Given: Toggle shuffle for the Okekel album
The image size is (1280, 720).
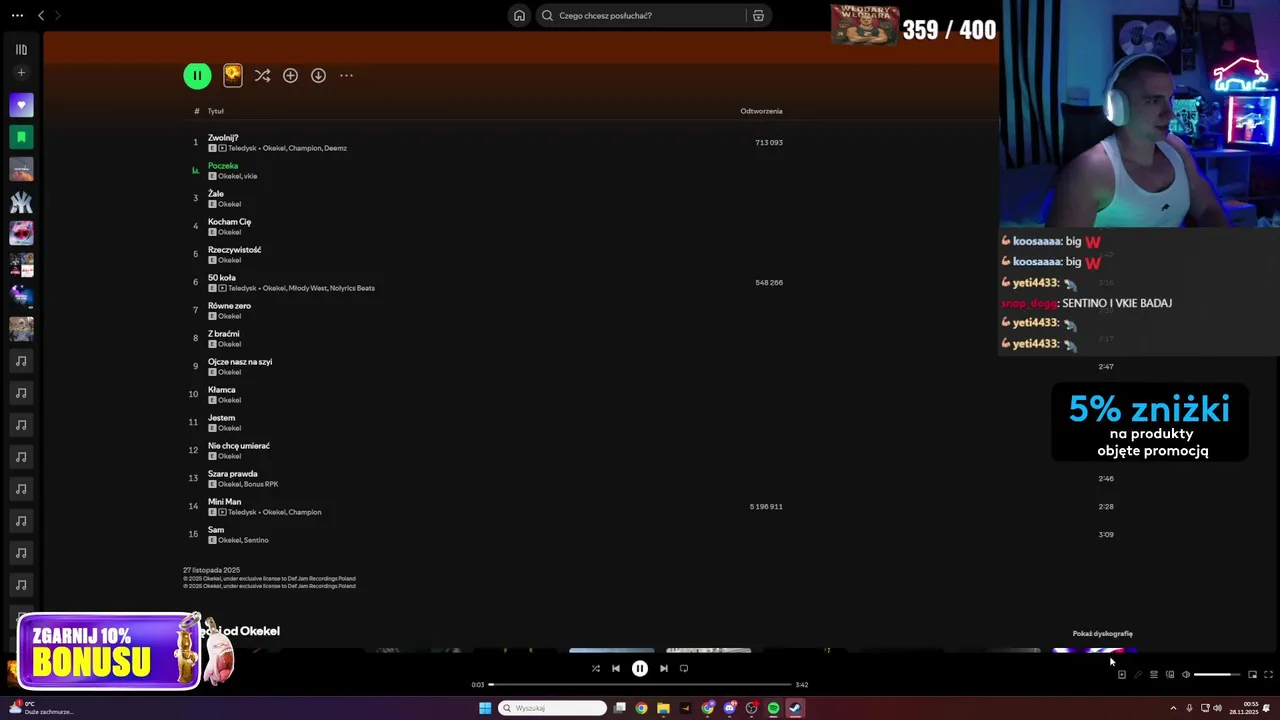Looking at the screenshot, I should [262, 75].
